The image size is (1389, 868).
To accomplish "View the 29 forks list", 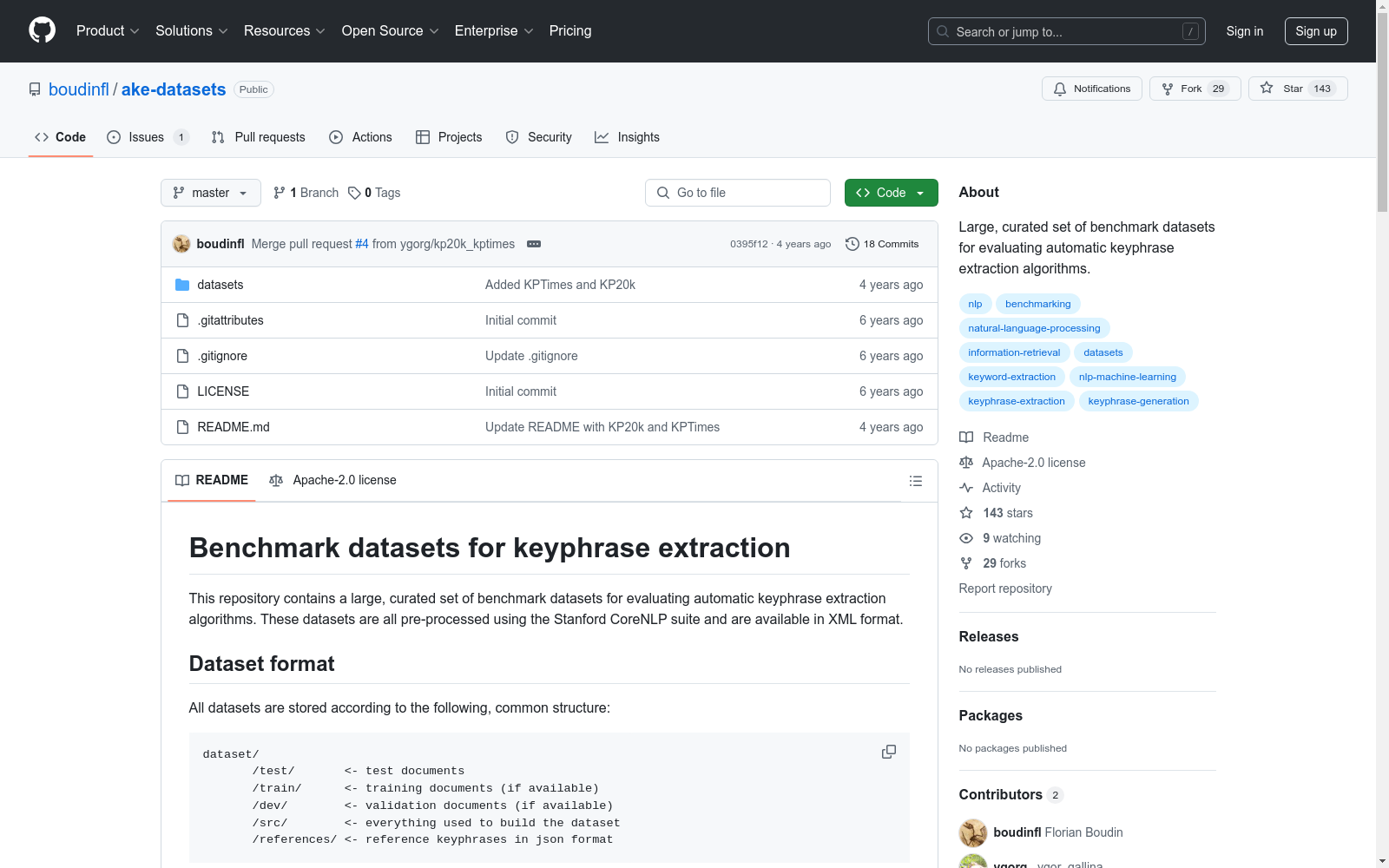I will click(993, 563).
